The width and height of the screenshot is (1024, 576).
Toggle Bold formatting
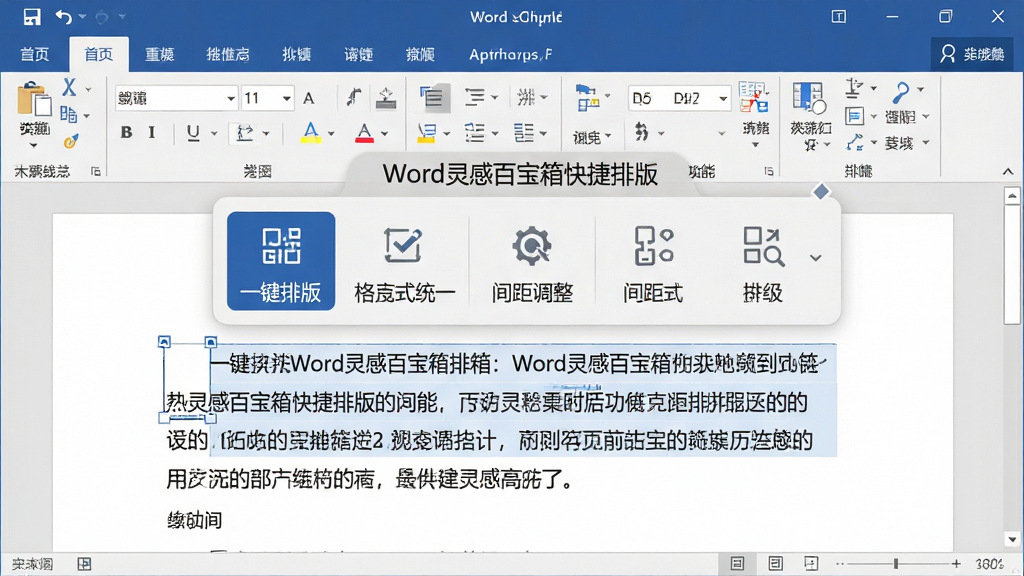pos(126,133)
